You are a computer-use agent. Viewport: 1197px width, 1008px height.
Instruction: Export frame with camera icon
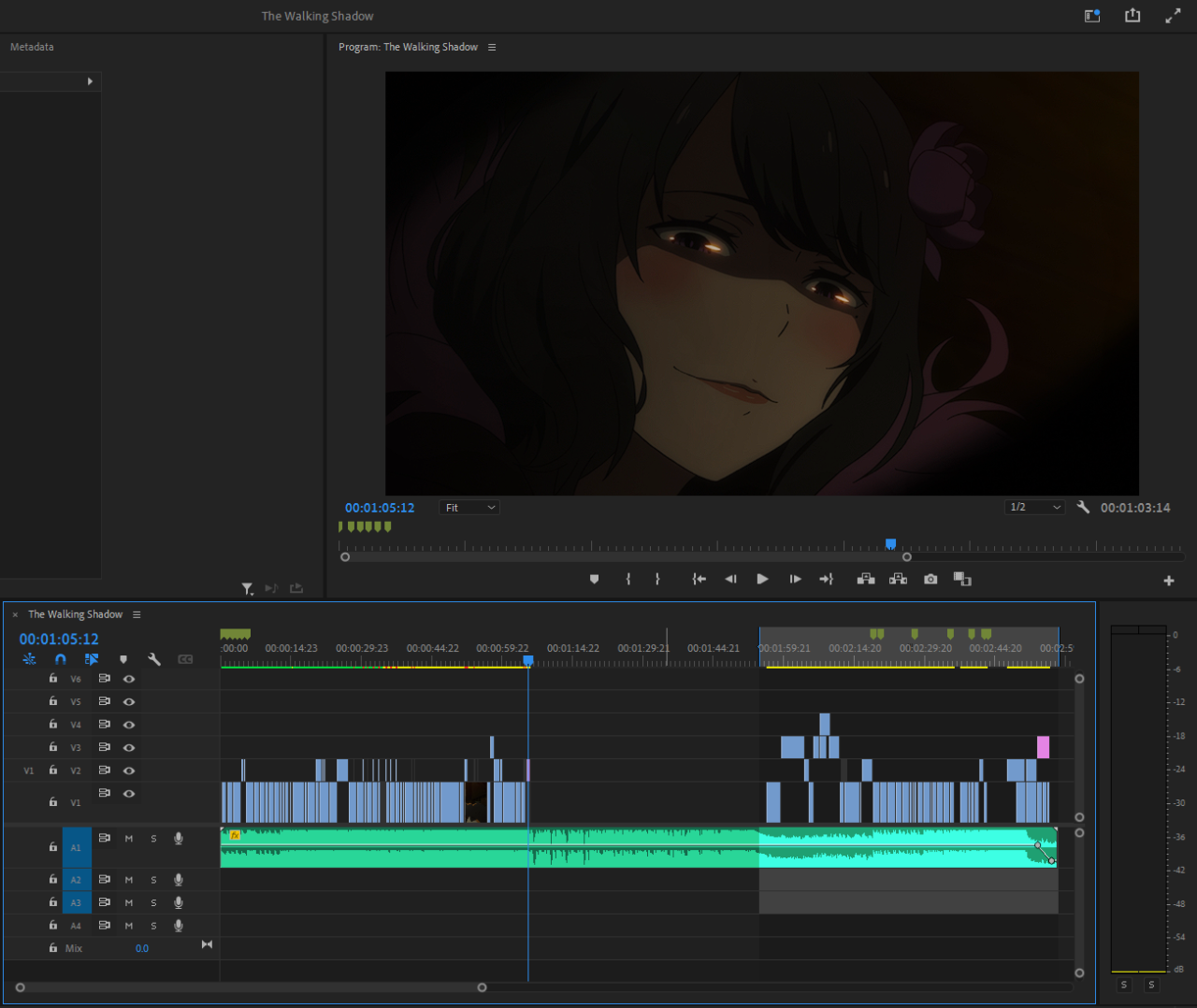click(x=930, y=580)
